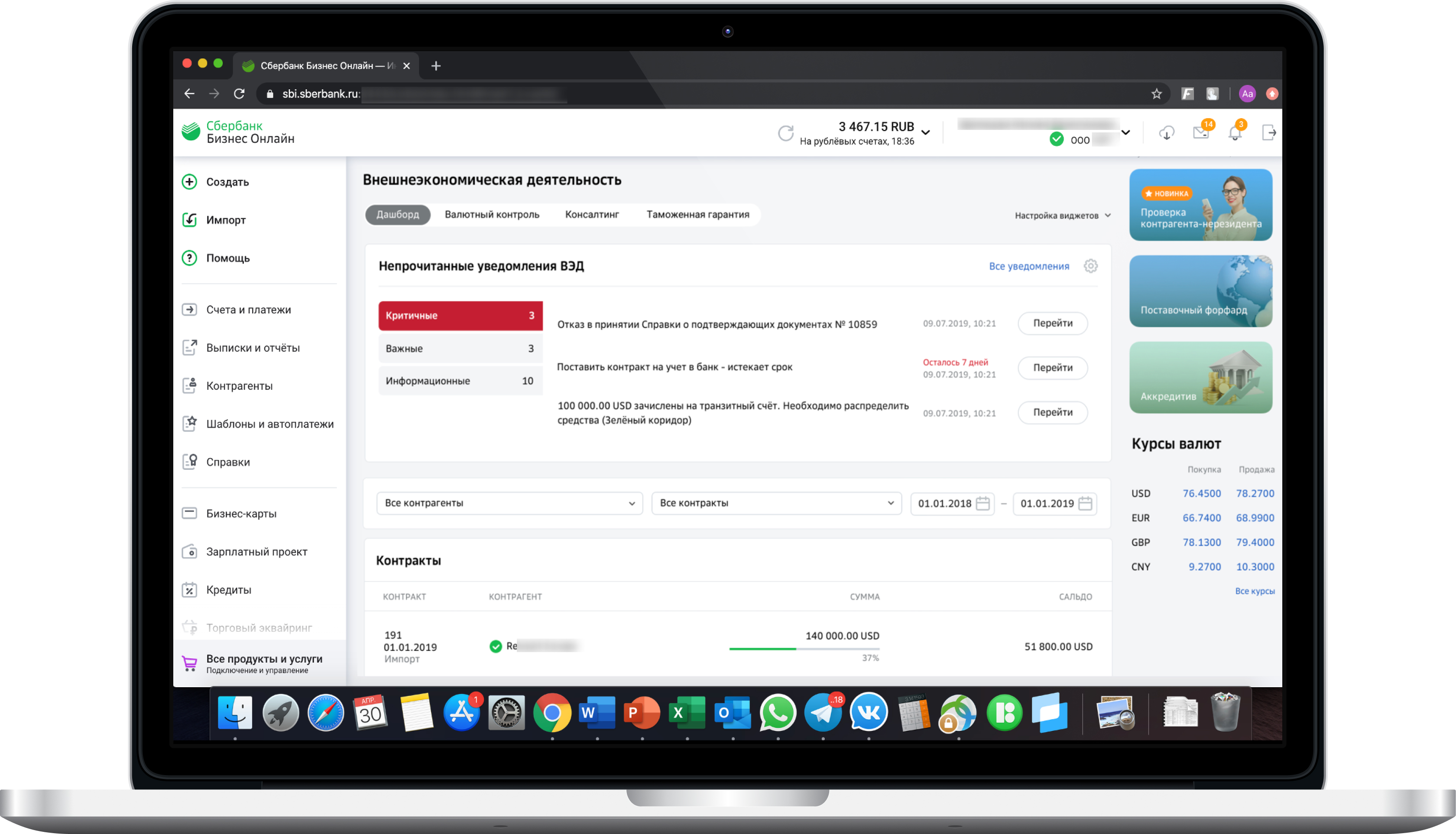This screenshot has height=834, width=1456.
Task: Open notification settings gear icon
Action: [1090, 266]
